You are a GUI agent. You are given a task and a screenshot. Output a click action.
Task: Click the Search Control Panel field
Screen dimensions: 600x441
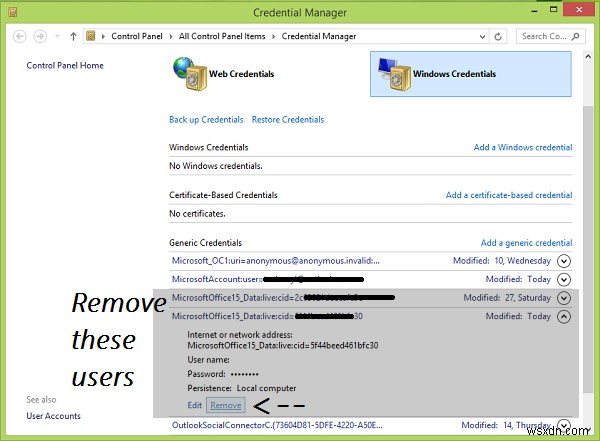550,36
